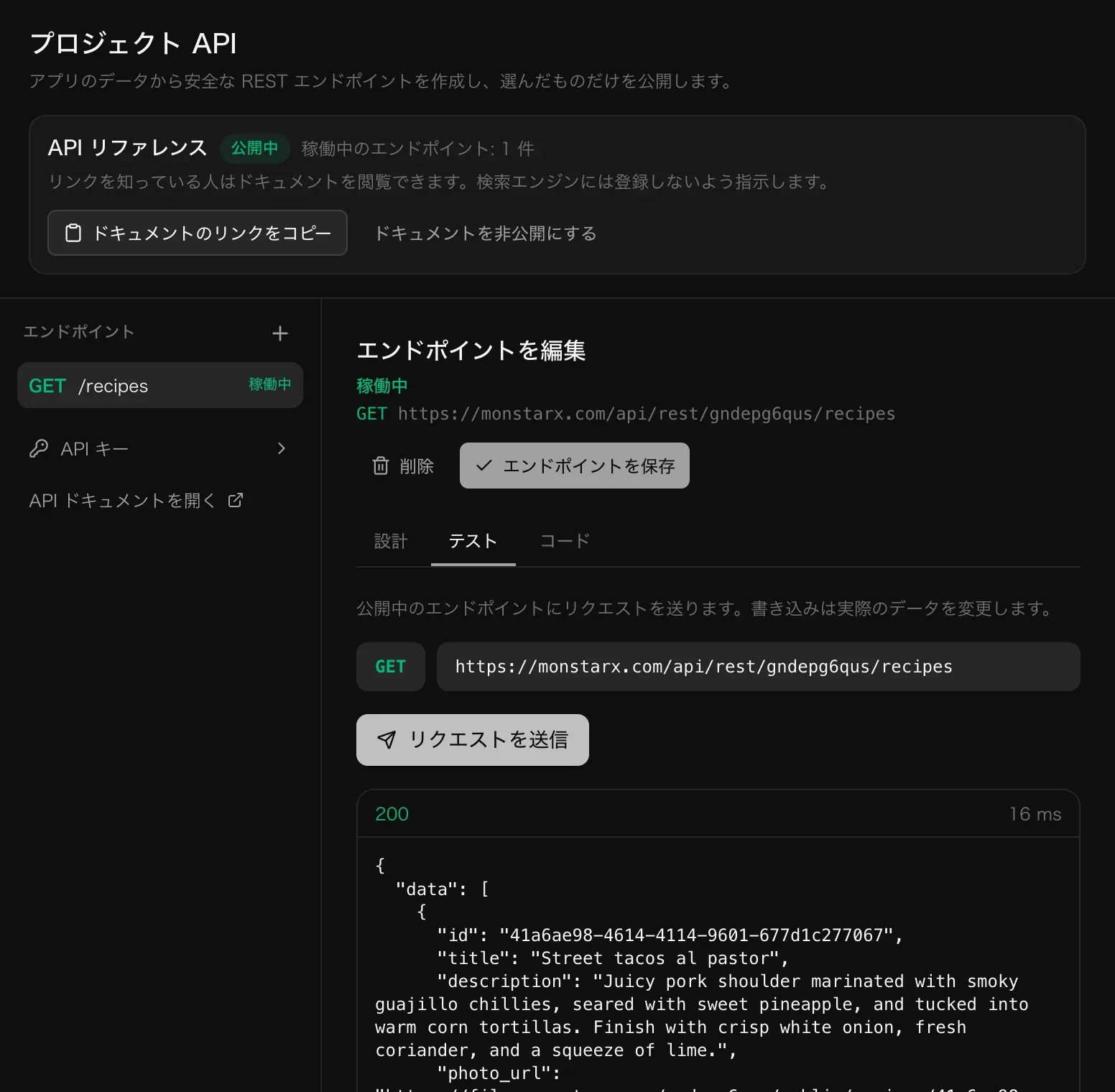Viewport: 1115px width, 1092px height.
Task: Click the 16 ms response time
Action: [x=1035, y=814]
